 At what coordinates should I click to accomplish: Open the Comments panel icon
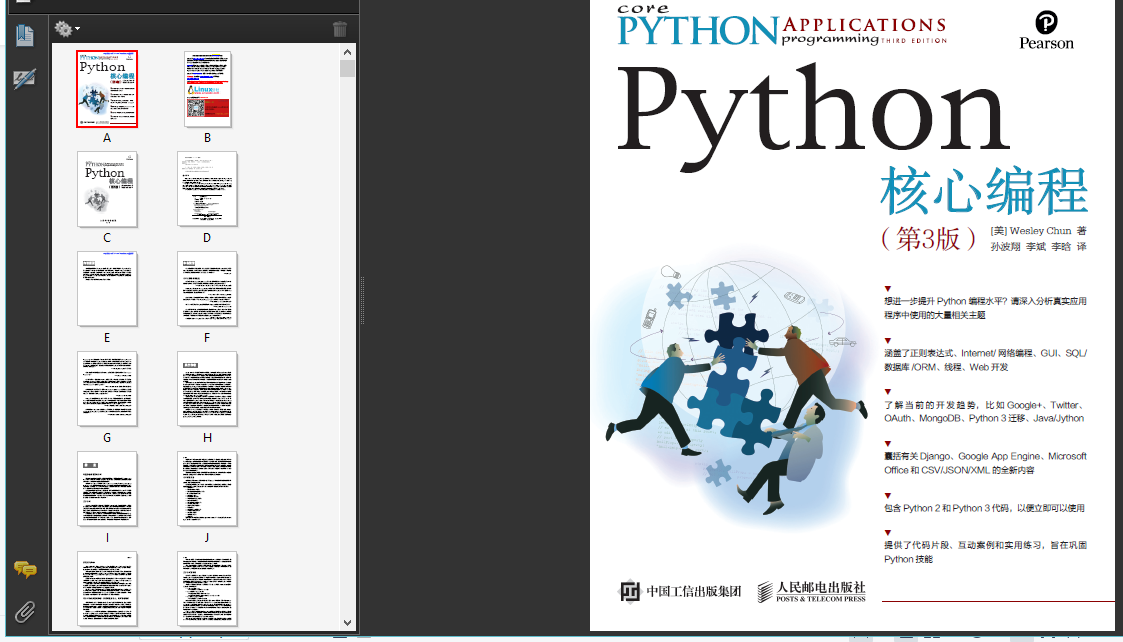pos(25,570)
